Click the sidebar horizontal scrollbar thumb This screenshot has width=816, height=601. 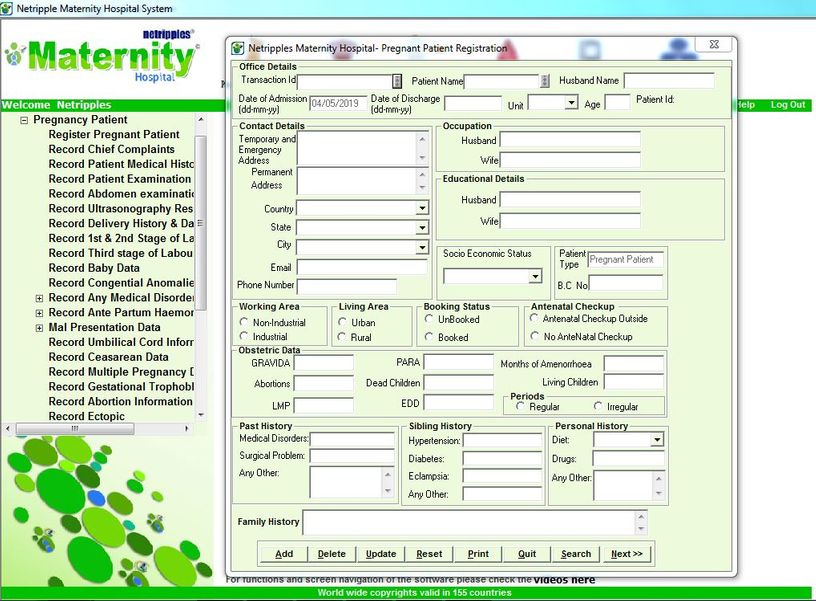tap(75, 429)
